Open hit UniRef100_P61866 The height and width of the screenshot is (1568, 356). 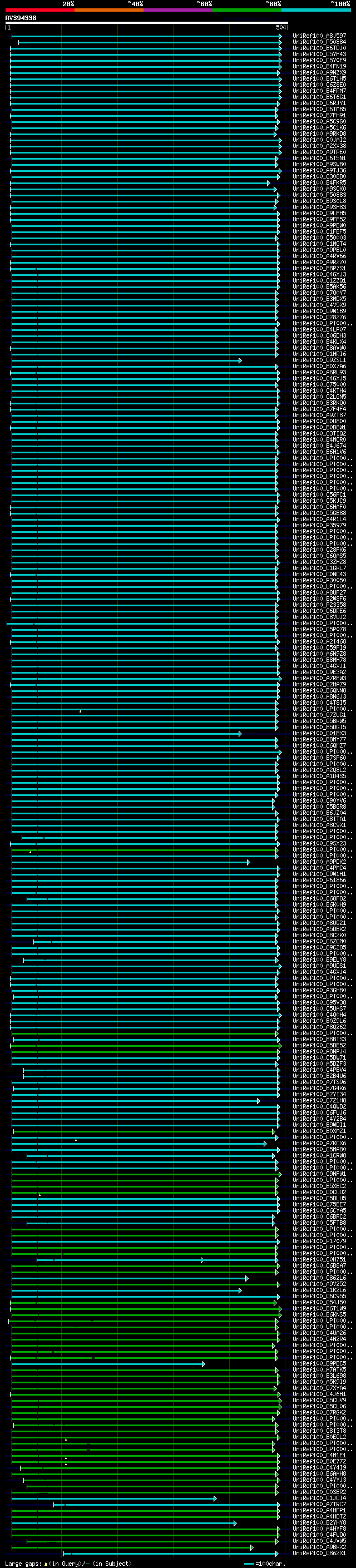(319, 880)
